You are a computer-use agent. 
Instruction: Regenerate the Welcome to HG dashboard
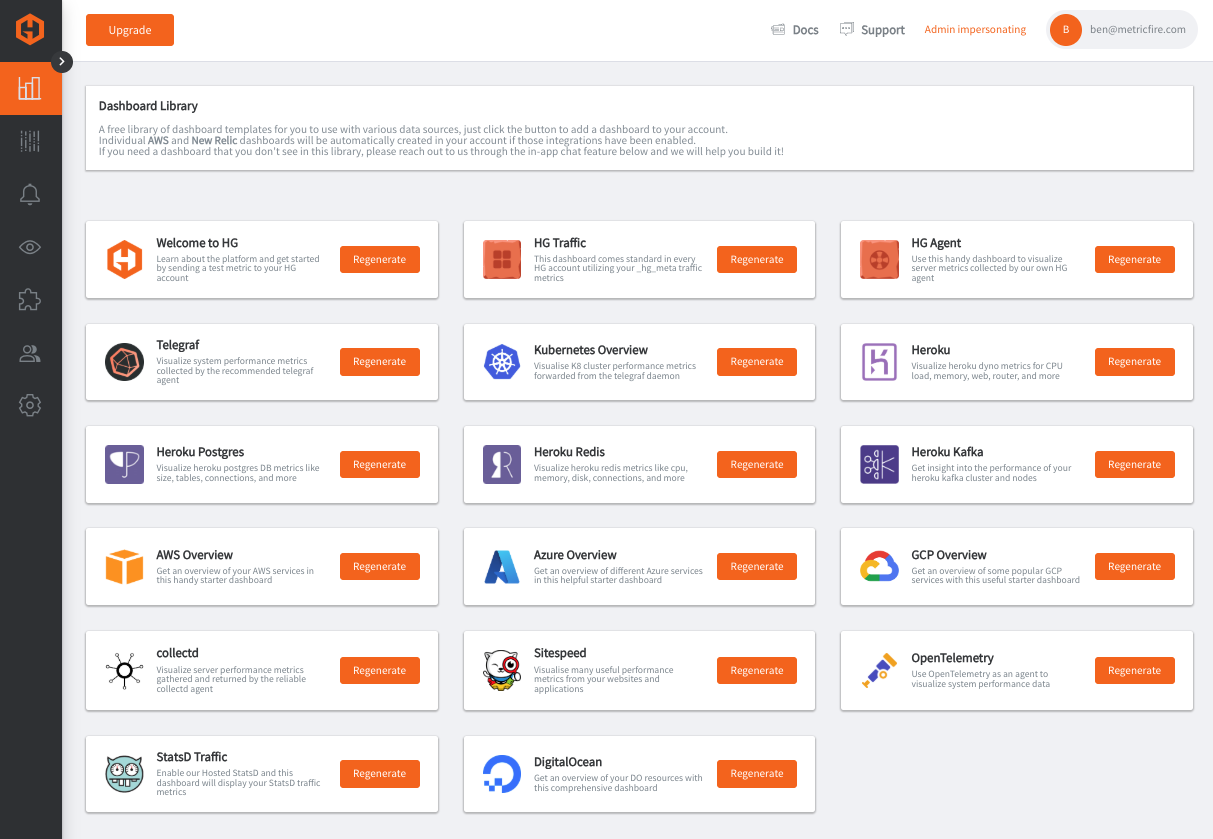pos(380,259)
